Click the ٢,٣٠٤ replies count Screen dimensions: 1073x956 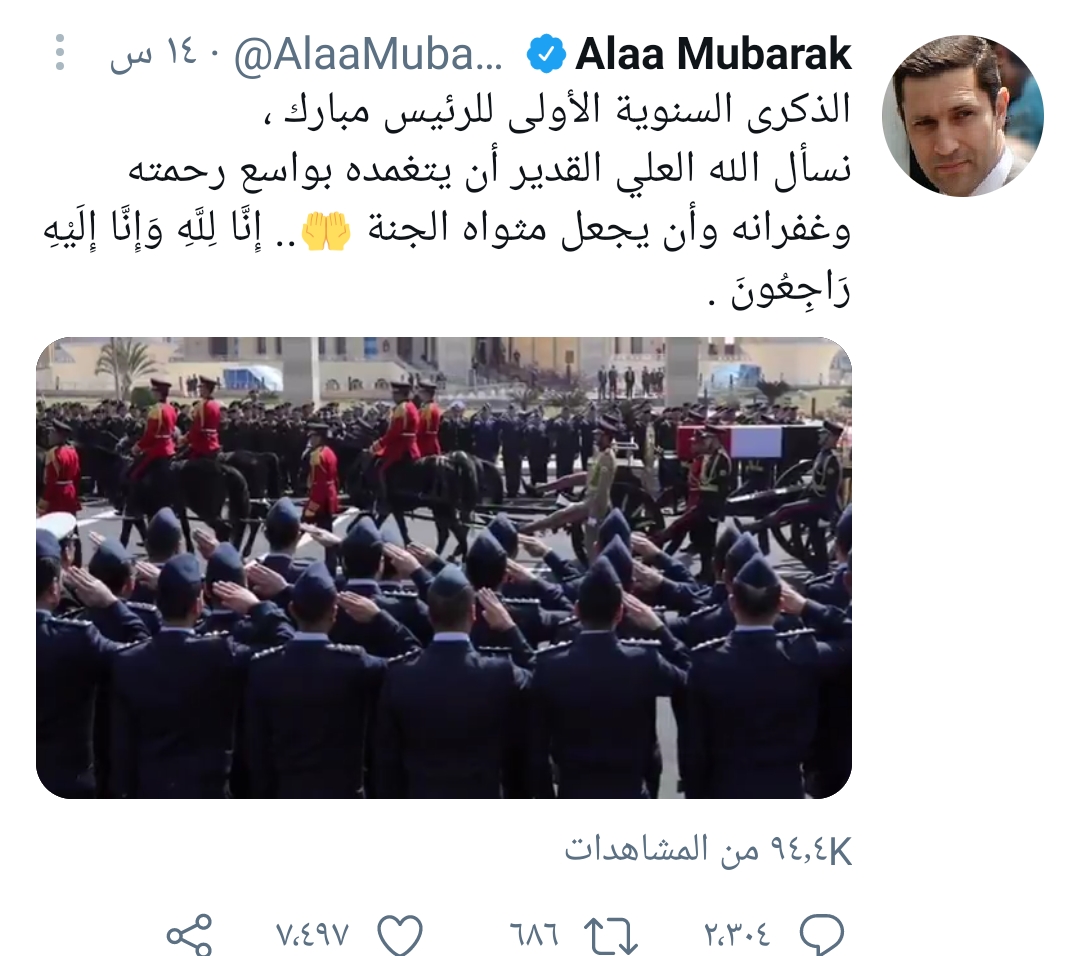pyautogui.click(x=736, y=934)
